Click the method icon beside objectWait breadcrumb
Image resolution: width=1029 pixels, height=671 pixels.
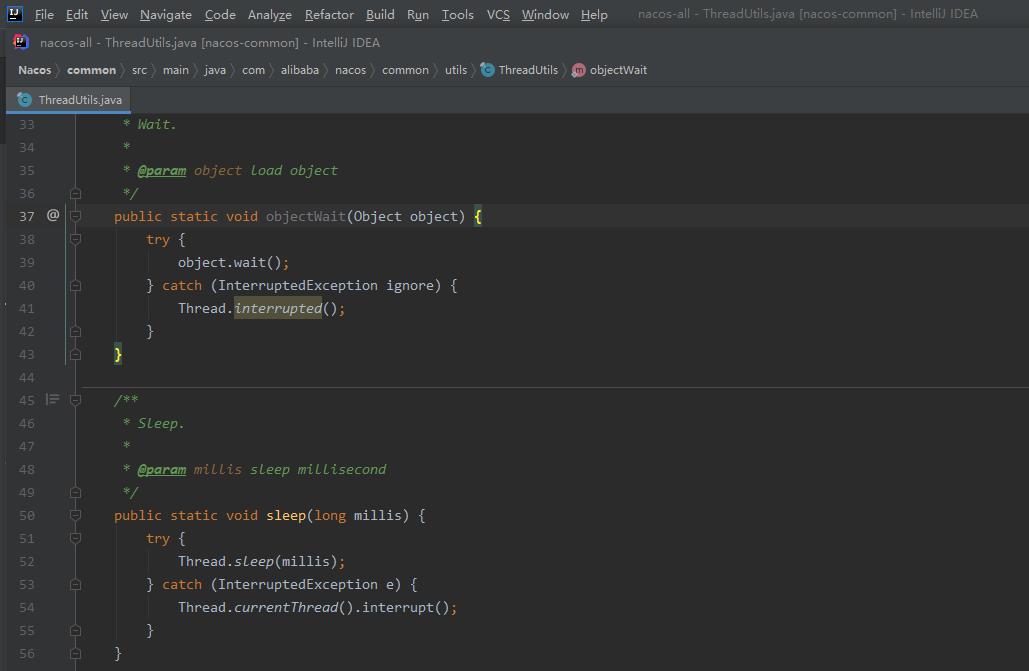pyautogui.click(x=578, y=70)
